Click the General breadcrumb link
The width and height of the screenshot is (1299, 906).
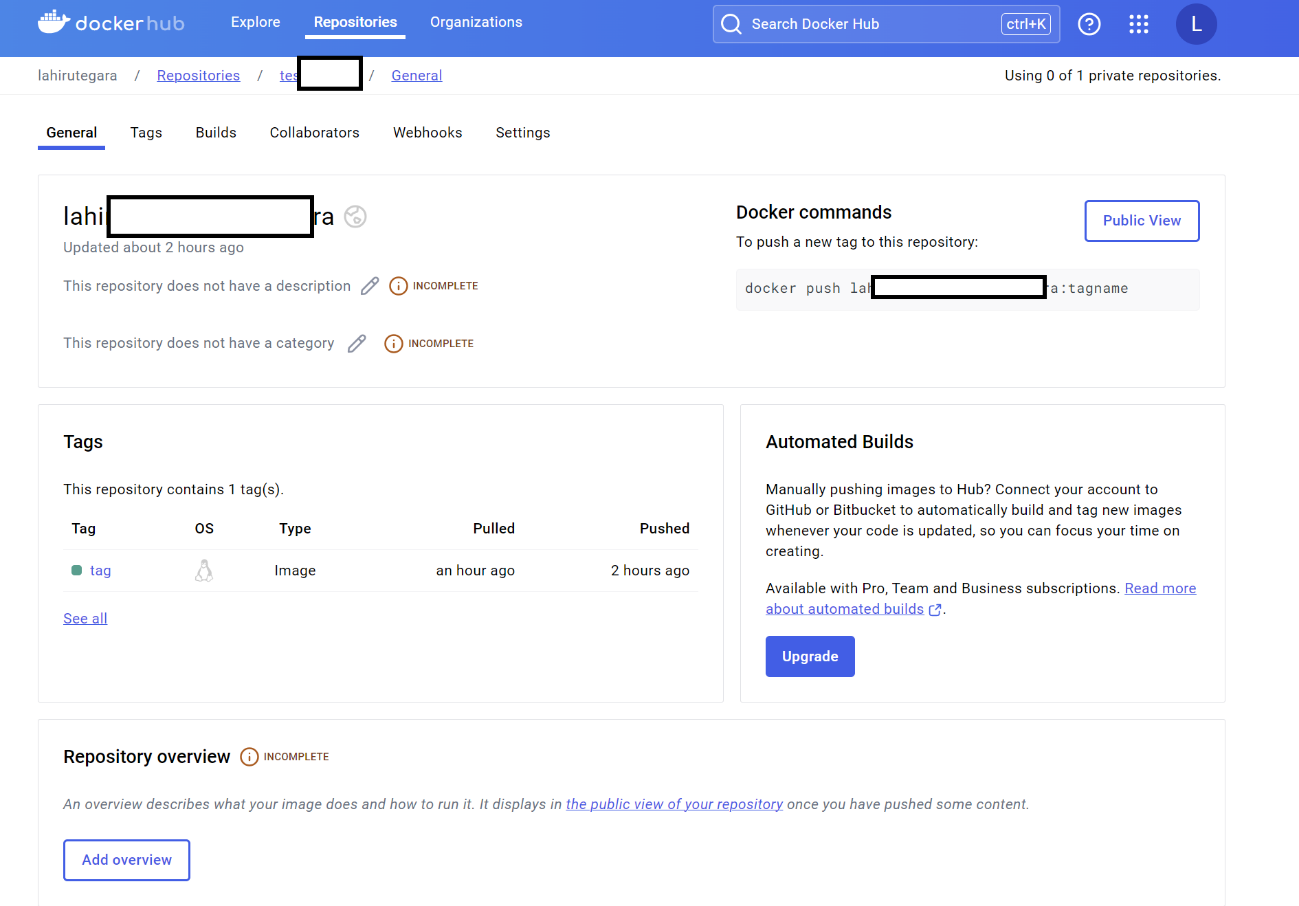click(x=417, y=76)
